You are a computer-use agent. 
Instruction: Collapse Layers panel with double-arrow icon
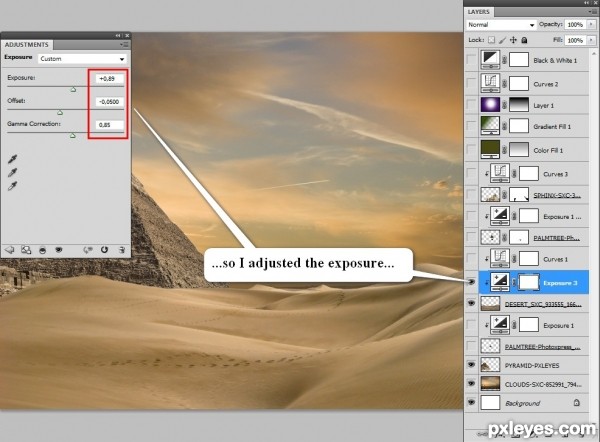tap(587, 3)
